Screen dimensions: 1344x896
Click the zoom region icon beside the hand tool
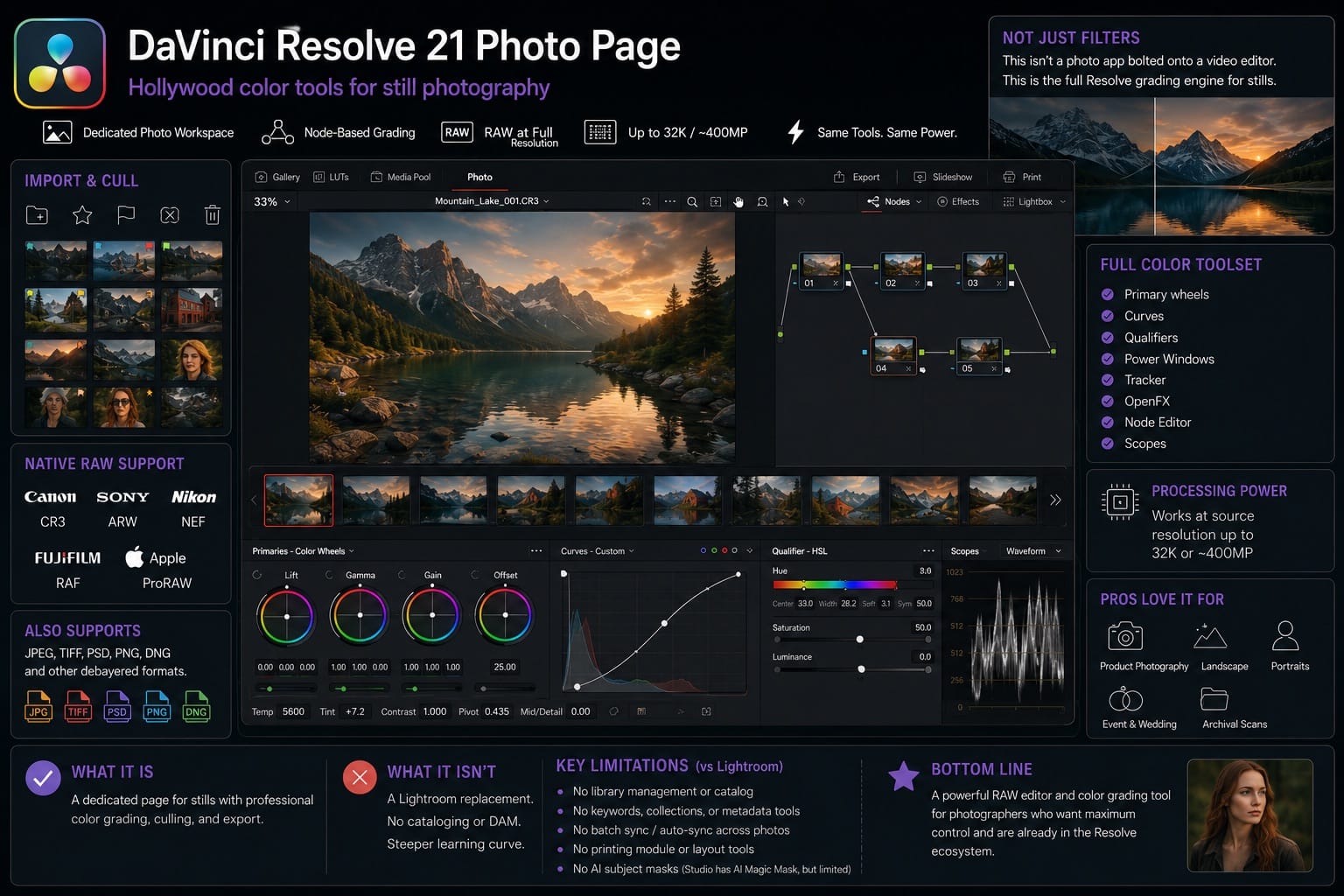pos(762,202)
